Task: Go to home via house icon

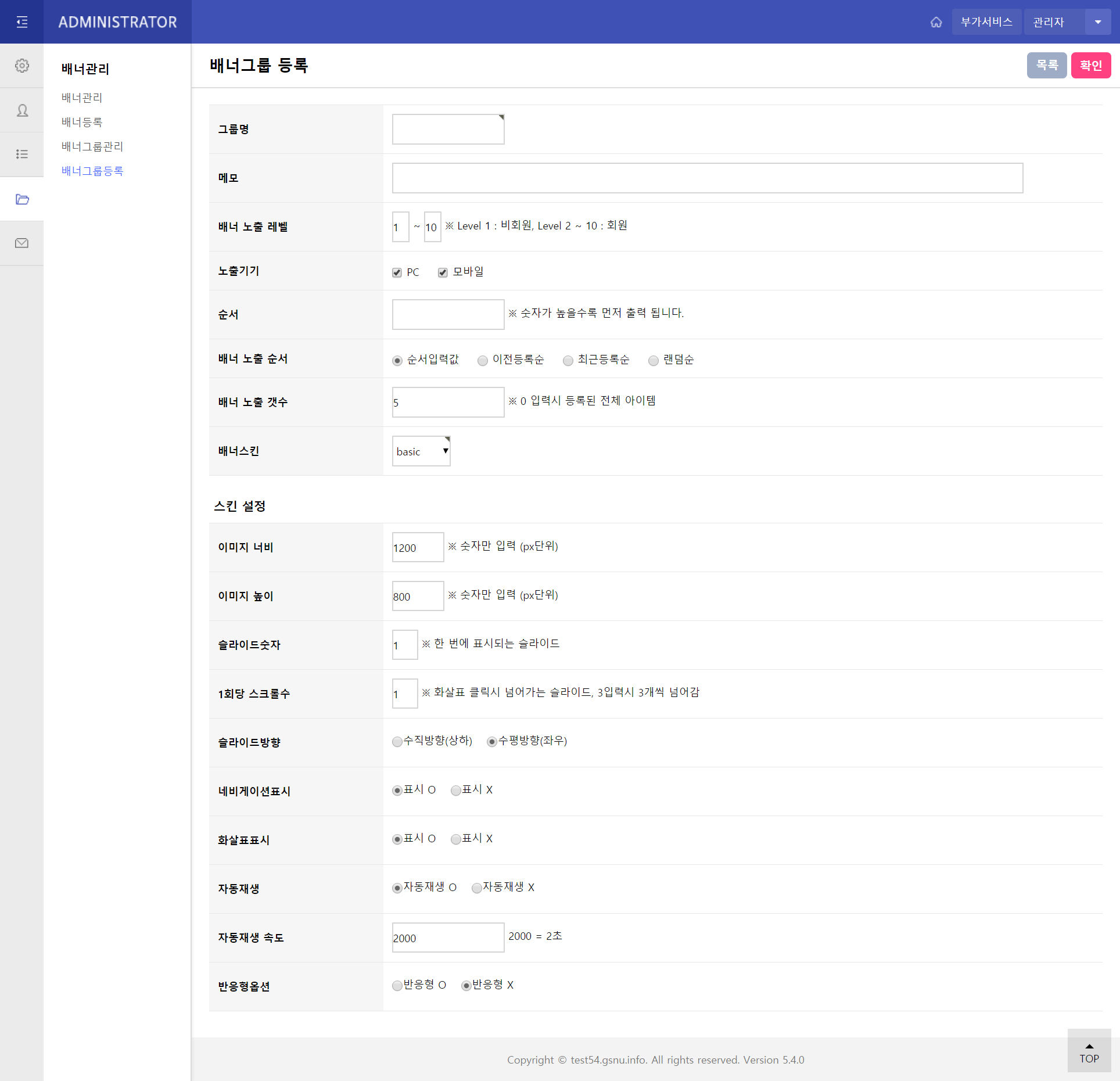Action: click(x=936, y=22)
